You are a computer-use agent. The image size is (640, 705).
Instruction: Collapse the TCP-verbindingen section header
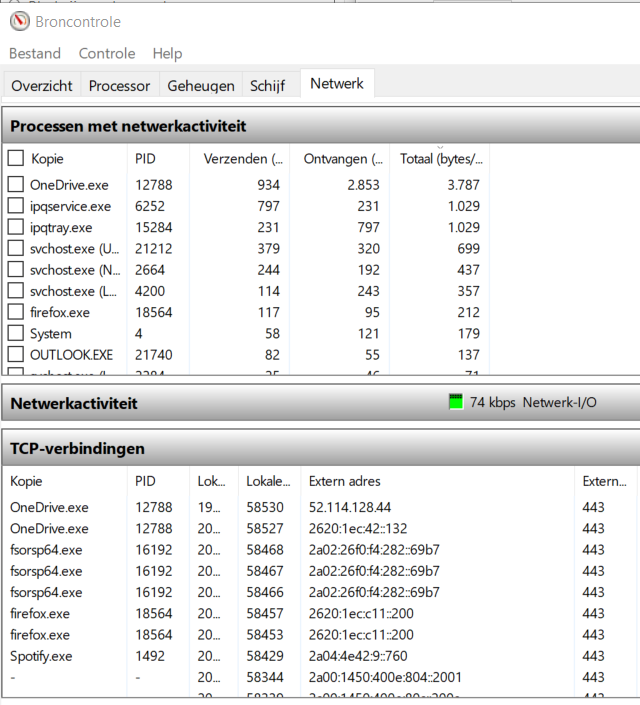[321, 448]
